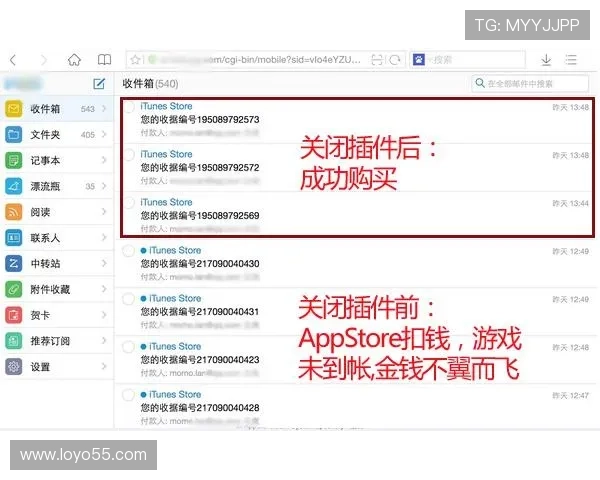The image size is (600, 480).
Task: Expand the 漂流瓶 row chevron
Action: coord(104,186)
